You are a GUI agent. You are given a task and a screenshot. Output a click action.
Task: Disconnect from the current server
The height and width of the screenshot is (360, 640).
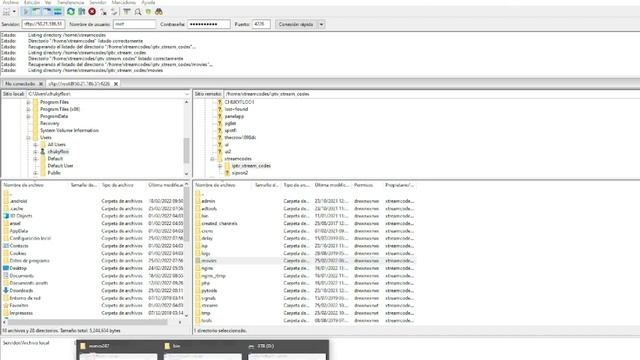(x=103, y=12)
